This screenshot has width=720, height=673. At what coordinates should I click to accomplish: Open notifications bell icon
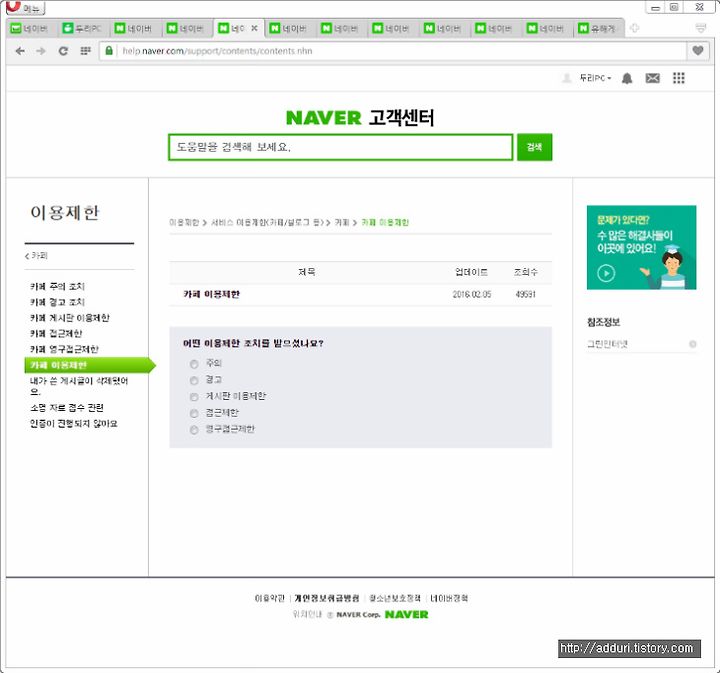tap(627, 79)
